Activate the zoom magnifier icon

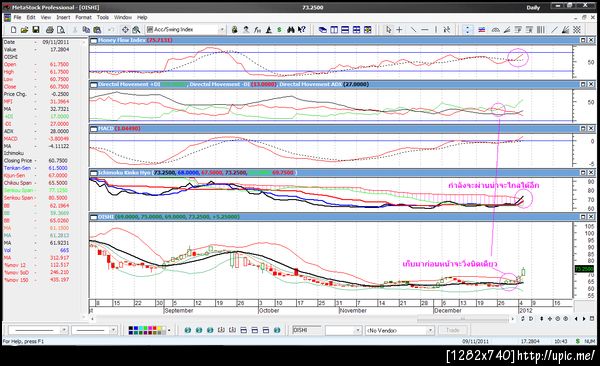pyautogui.click(x=136, y=29)
